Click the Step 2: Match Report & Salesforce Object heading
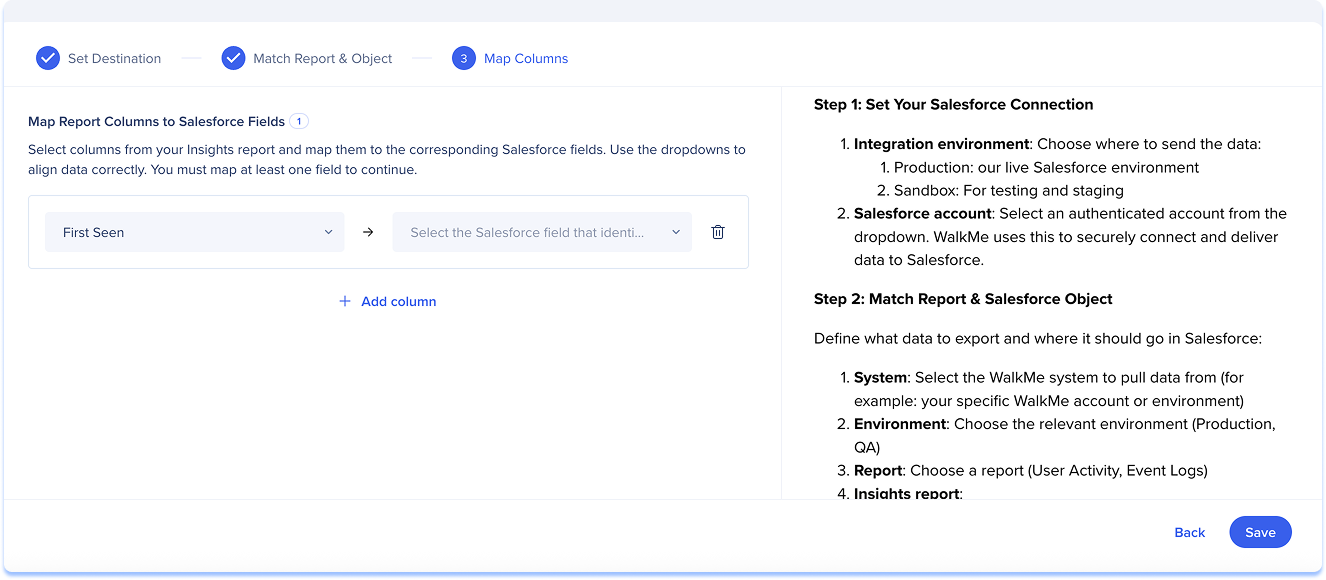 tap(963, 299)
